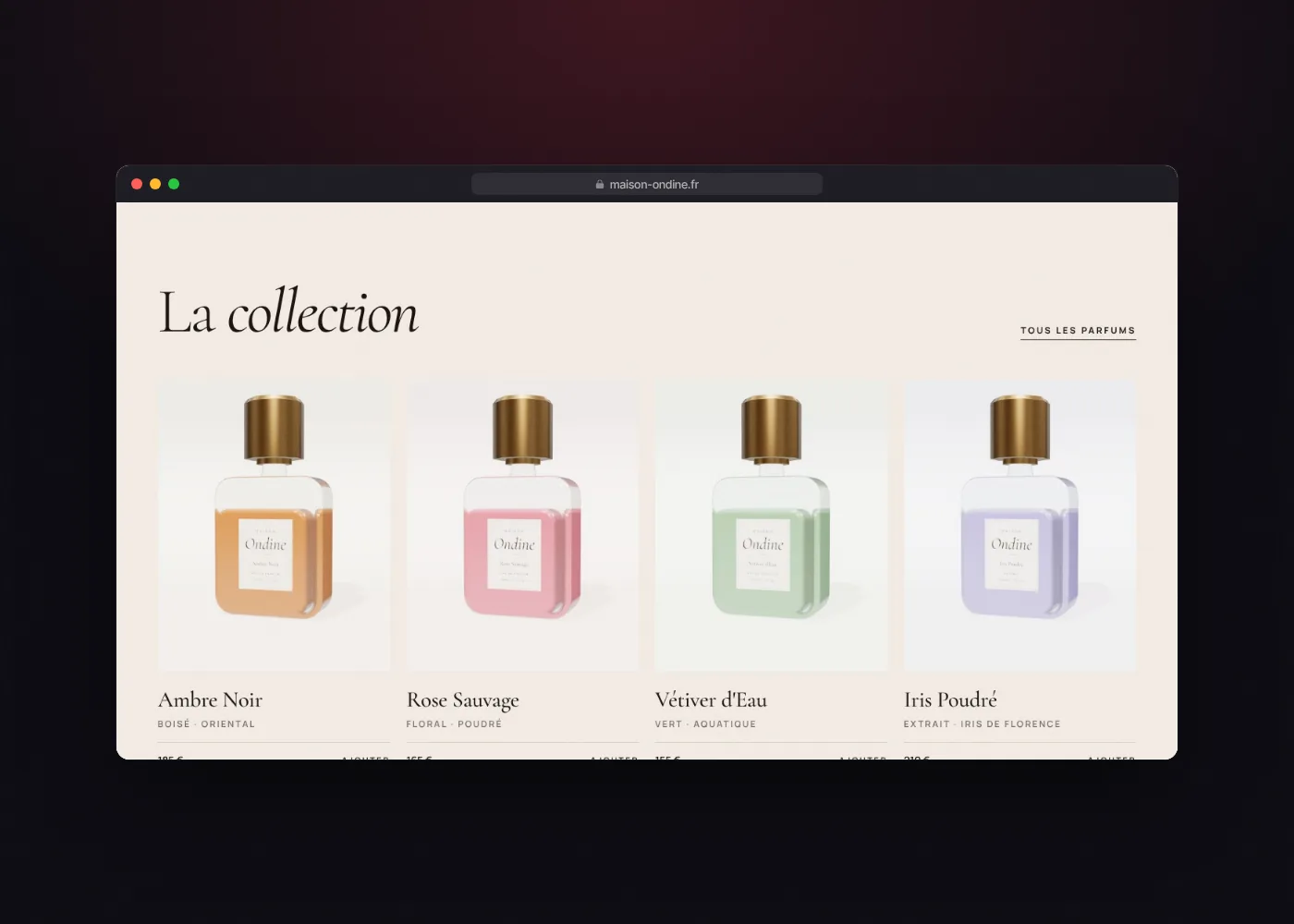Open the Rose Sauvage bottle image
This screenshot has width=1294, height=924.
(x=522, y=525)
